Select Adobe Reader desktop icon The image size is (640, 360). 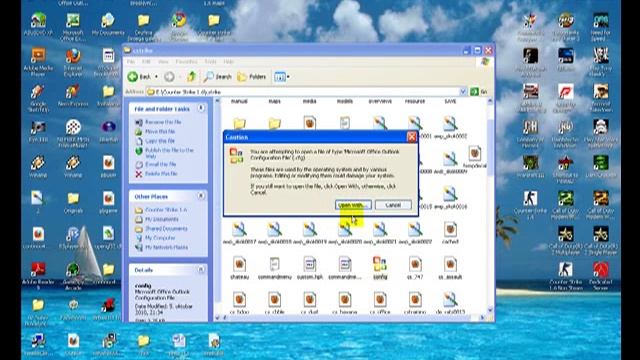(38, 270)
